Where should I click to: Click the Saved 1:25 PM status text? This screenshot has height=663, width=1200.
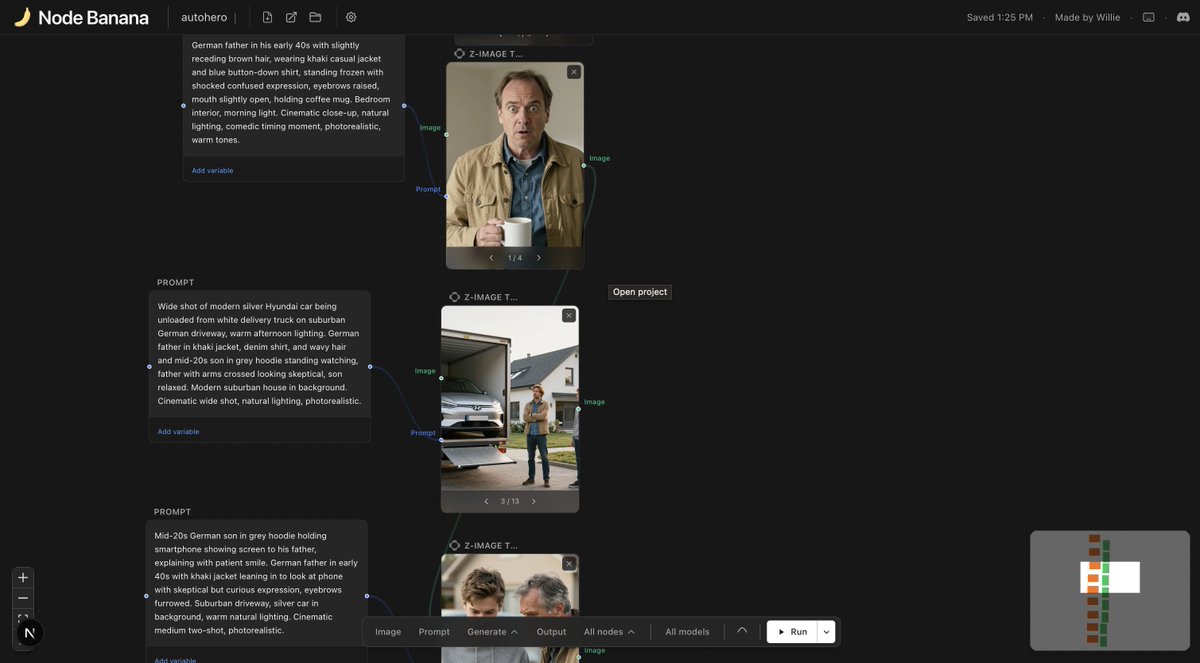point(999,17)
